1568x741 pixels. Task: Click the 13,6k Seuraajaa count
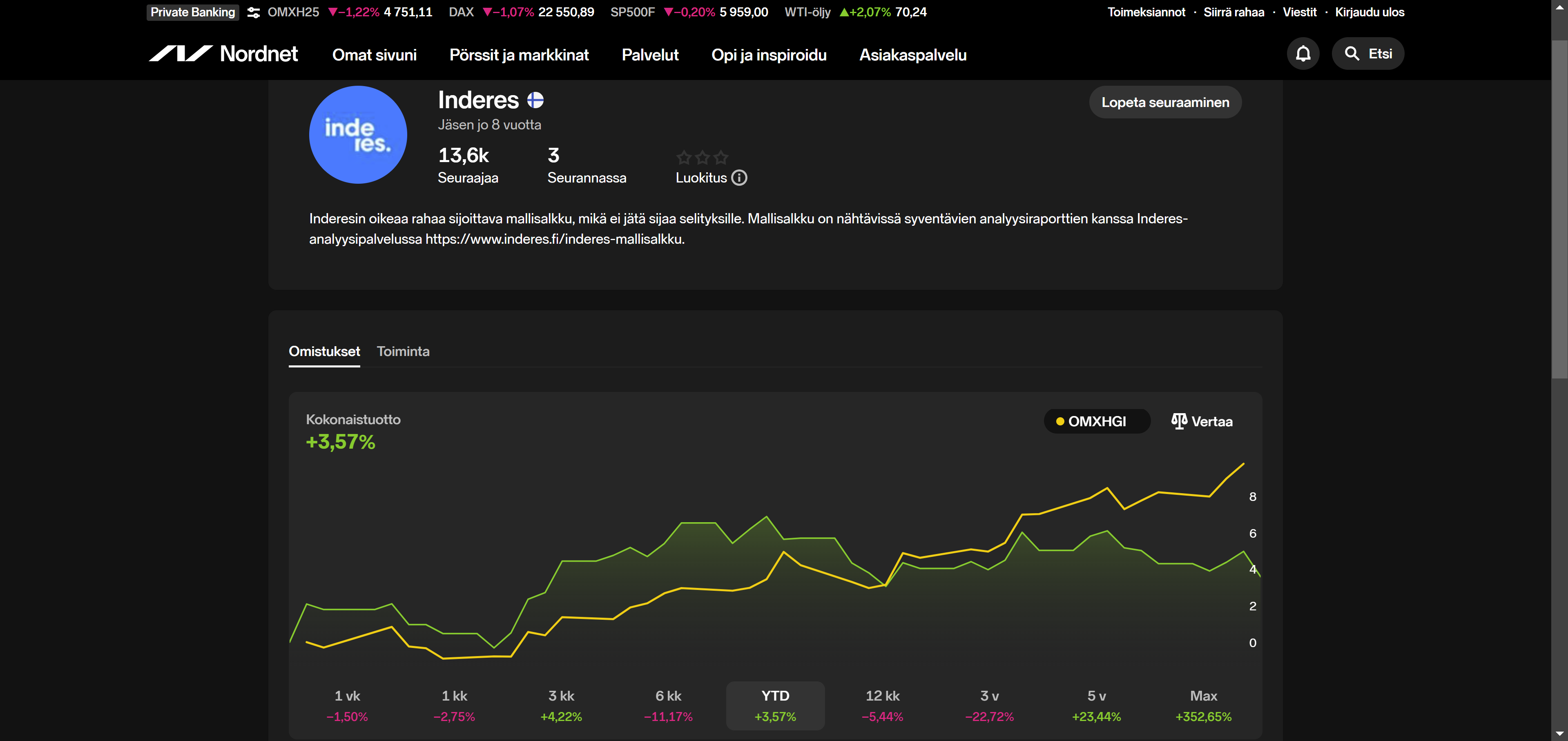(x=468, y=165)
